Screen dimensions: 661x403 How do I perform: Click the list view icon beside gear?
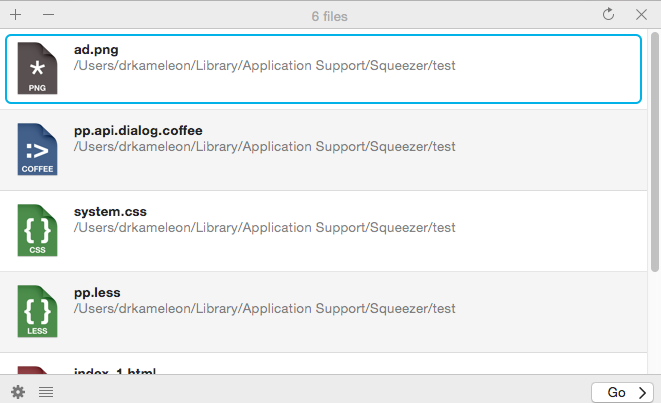click(46, 392)
